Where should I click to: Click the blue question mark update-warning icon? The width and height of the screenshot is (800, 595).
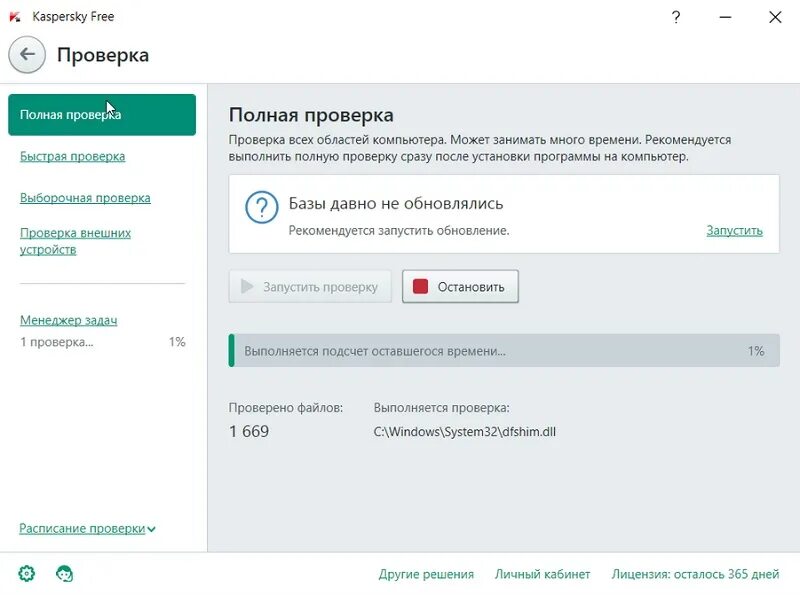click(x=262, y=207)
